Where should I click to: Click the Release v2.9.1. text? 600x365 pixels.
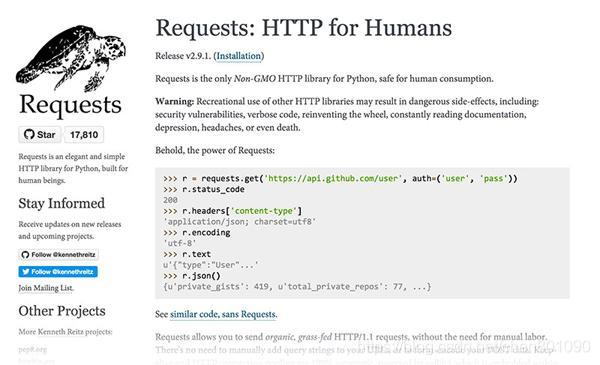(183, 56)
